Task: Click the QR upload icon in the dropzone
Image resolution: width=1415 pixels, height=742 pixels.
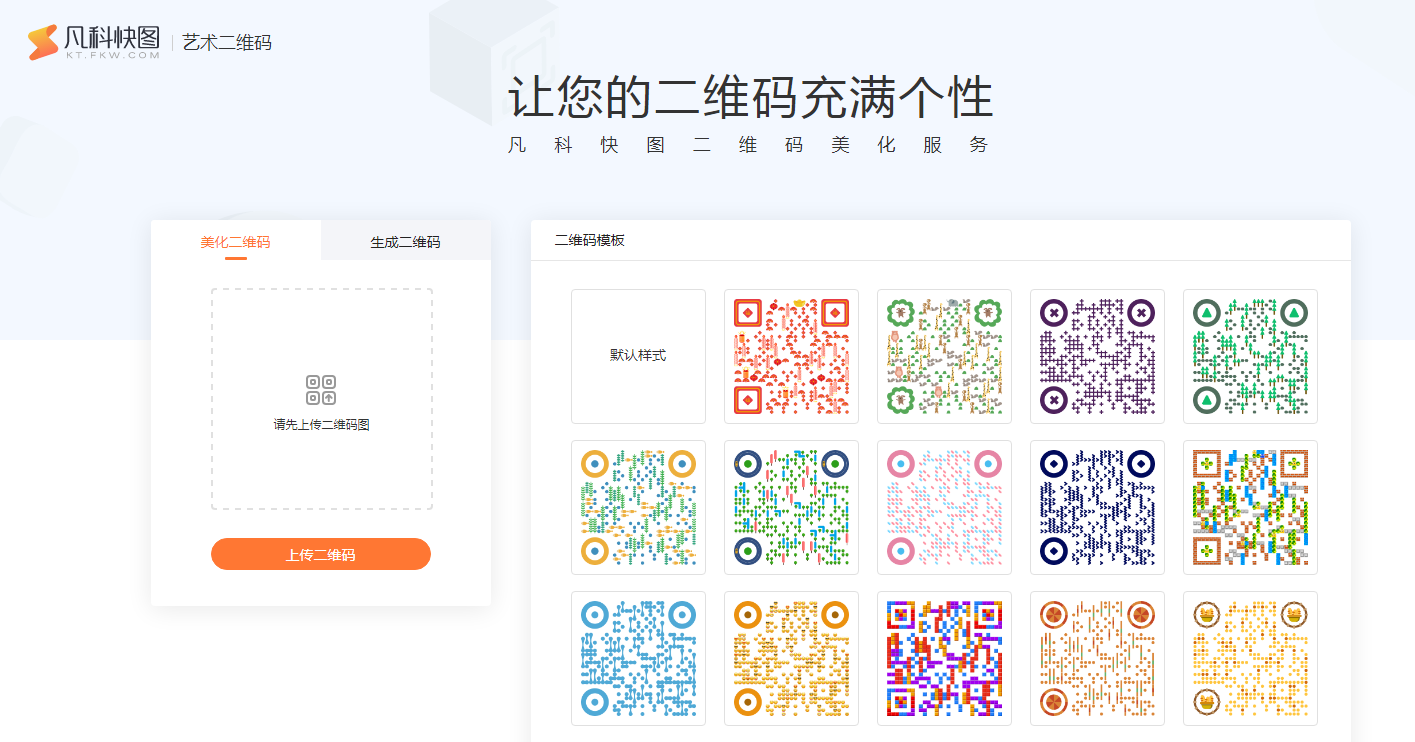Action: tap(321, 390)
